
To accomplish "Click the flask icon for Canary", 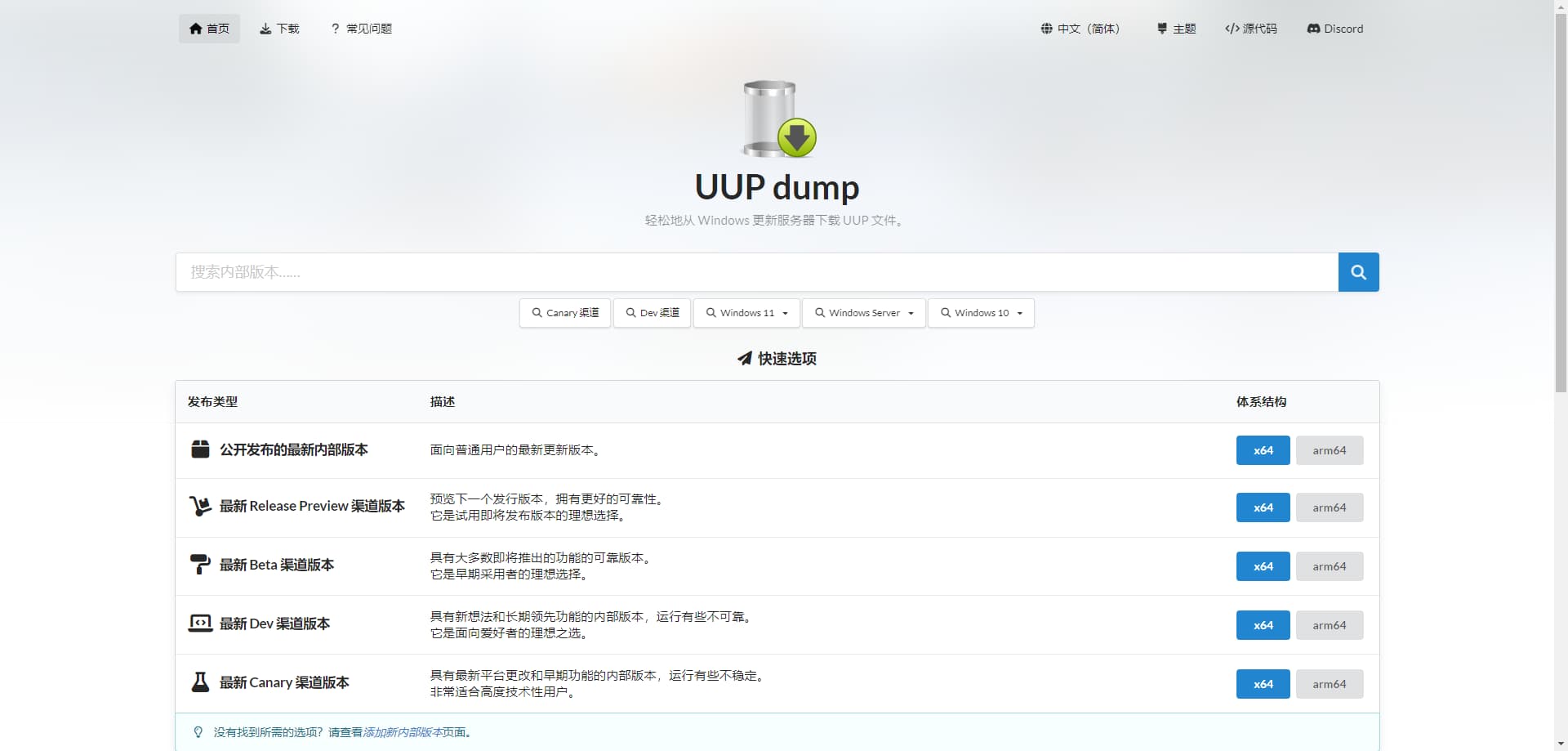I will 200,682.
